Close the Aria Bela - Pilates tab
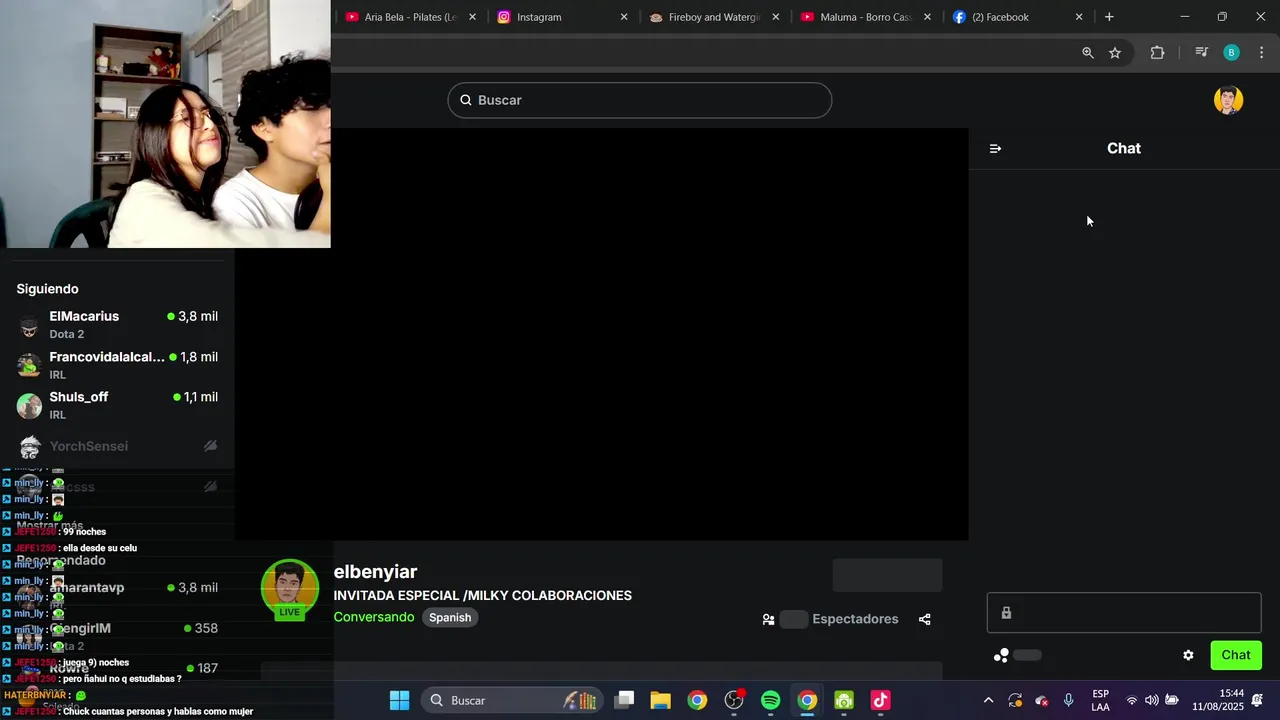 (473, 17)
